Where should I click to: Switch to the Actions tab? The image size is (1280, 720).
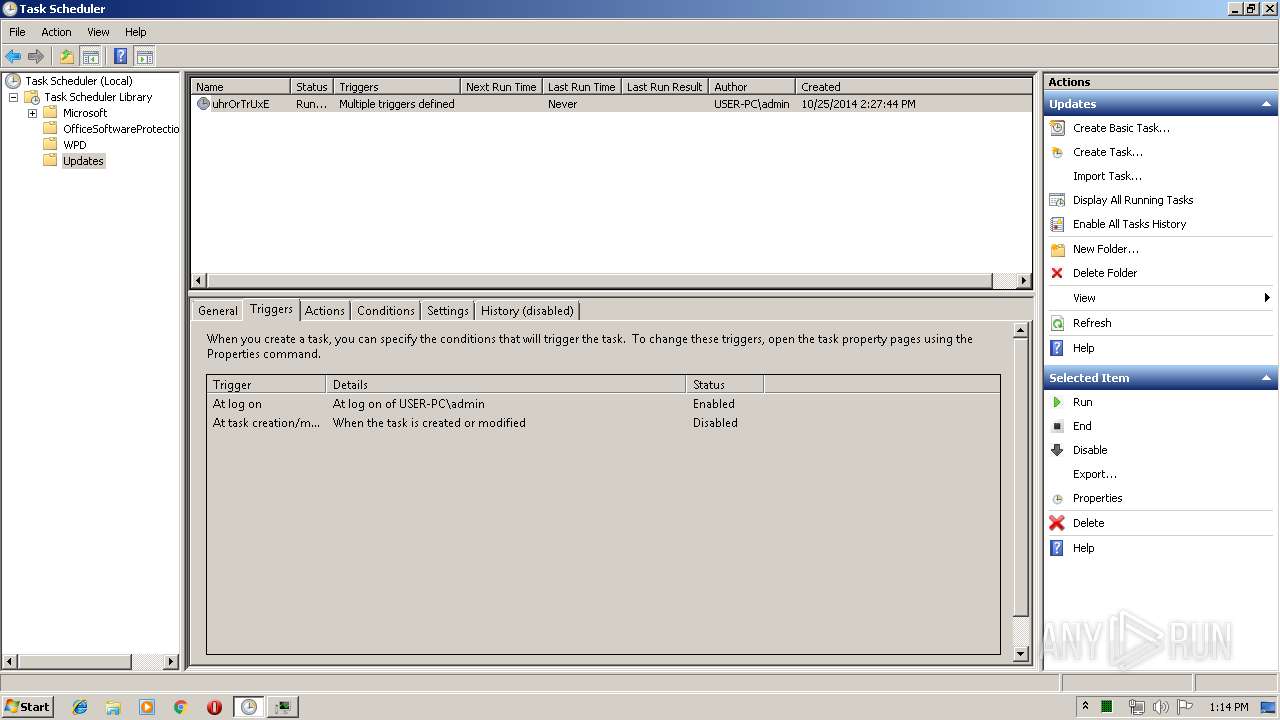tap(325, 311)
